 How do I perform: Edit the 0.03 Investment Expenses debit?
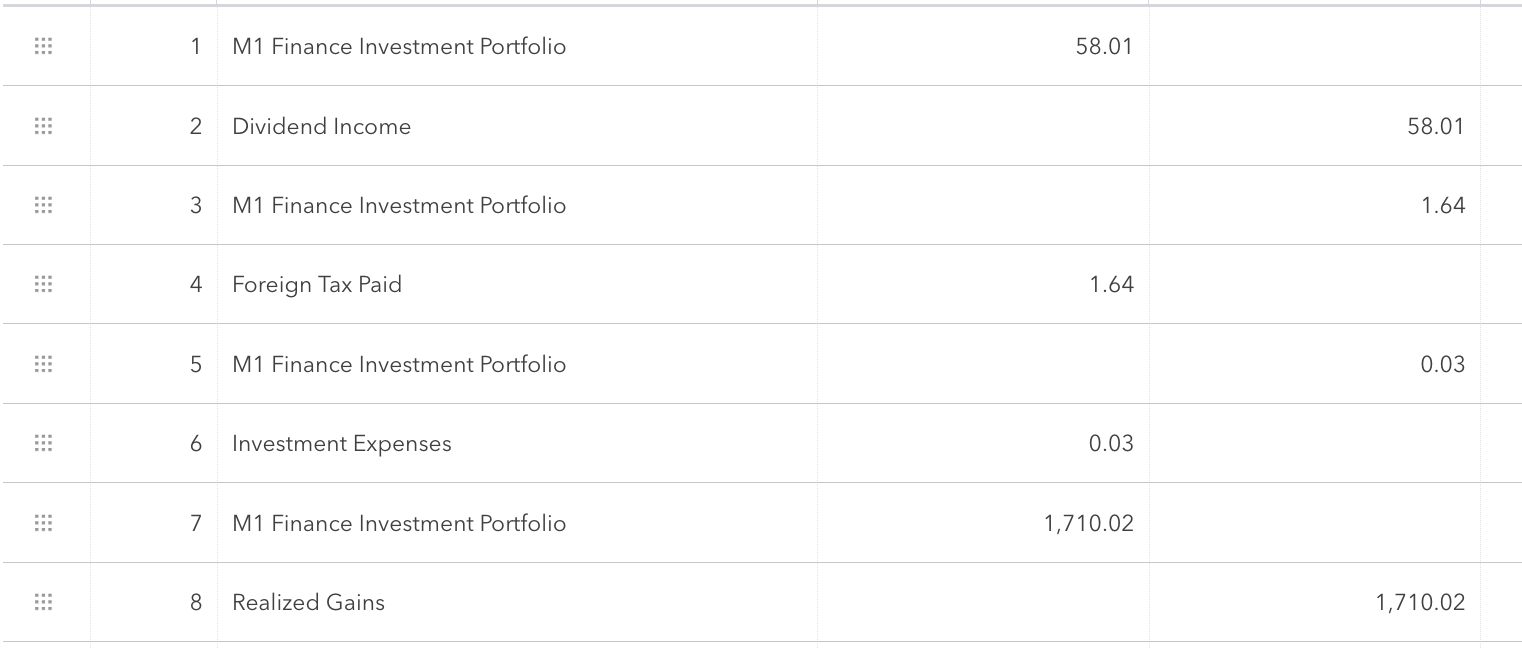point(1111,443)
